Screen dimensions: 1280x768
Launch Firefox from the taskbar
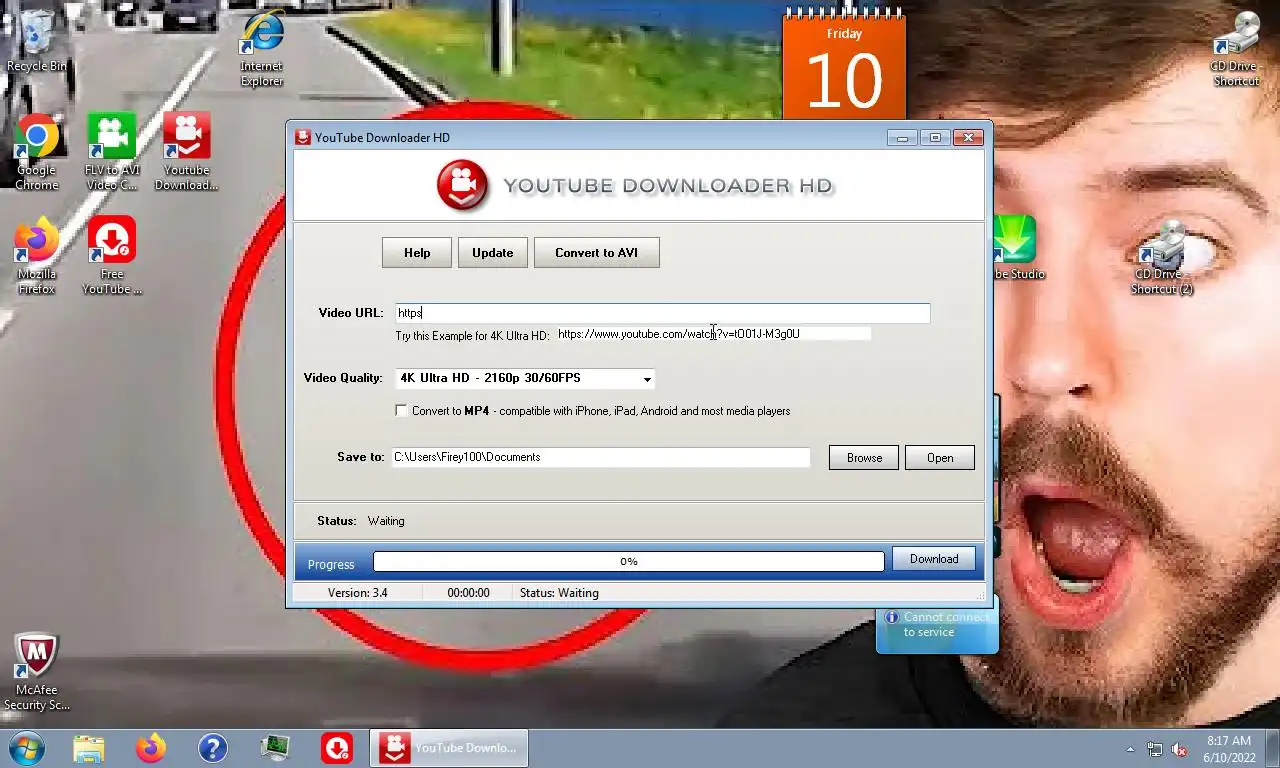(151, 748)
